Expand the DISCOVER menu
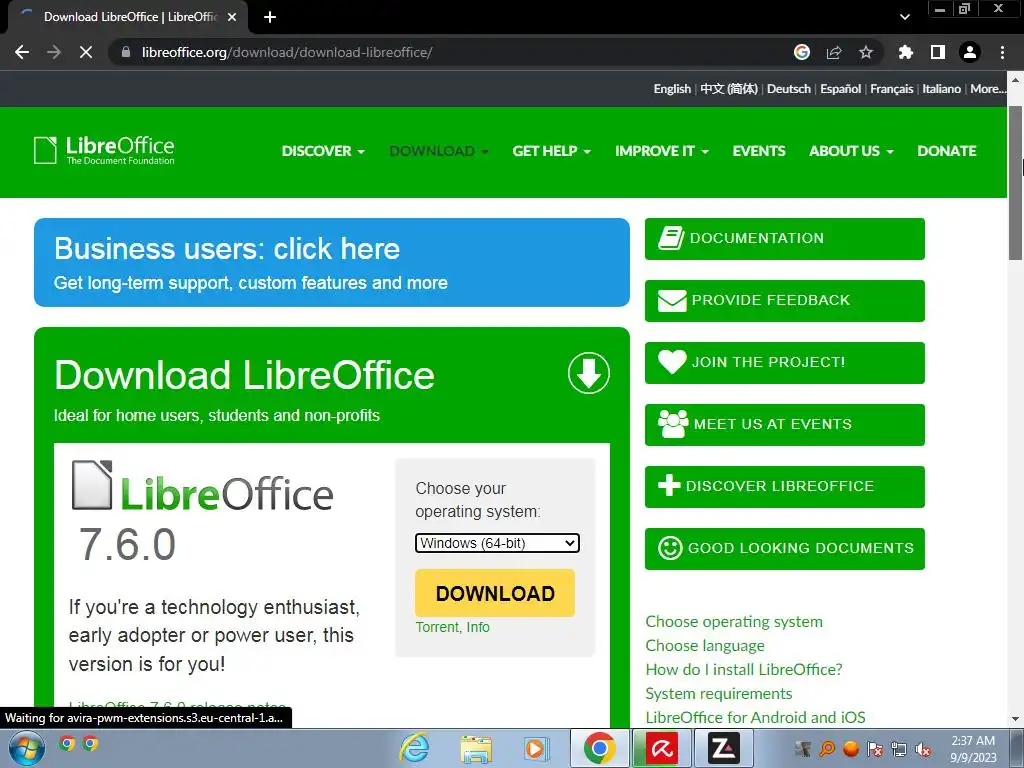The height and width of the screenshot is (768, 1024). click(323, 151)
